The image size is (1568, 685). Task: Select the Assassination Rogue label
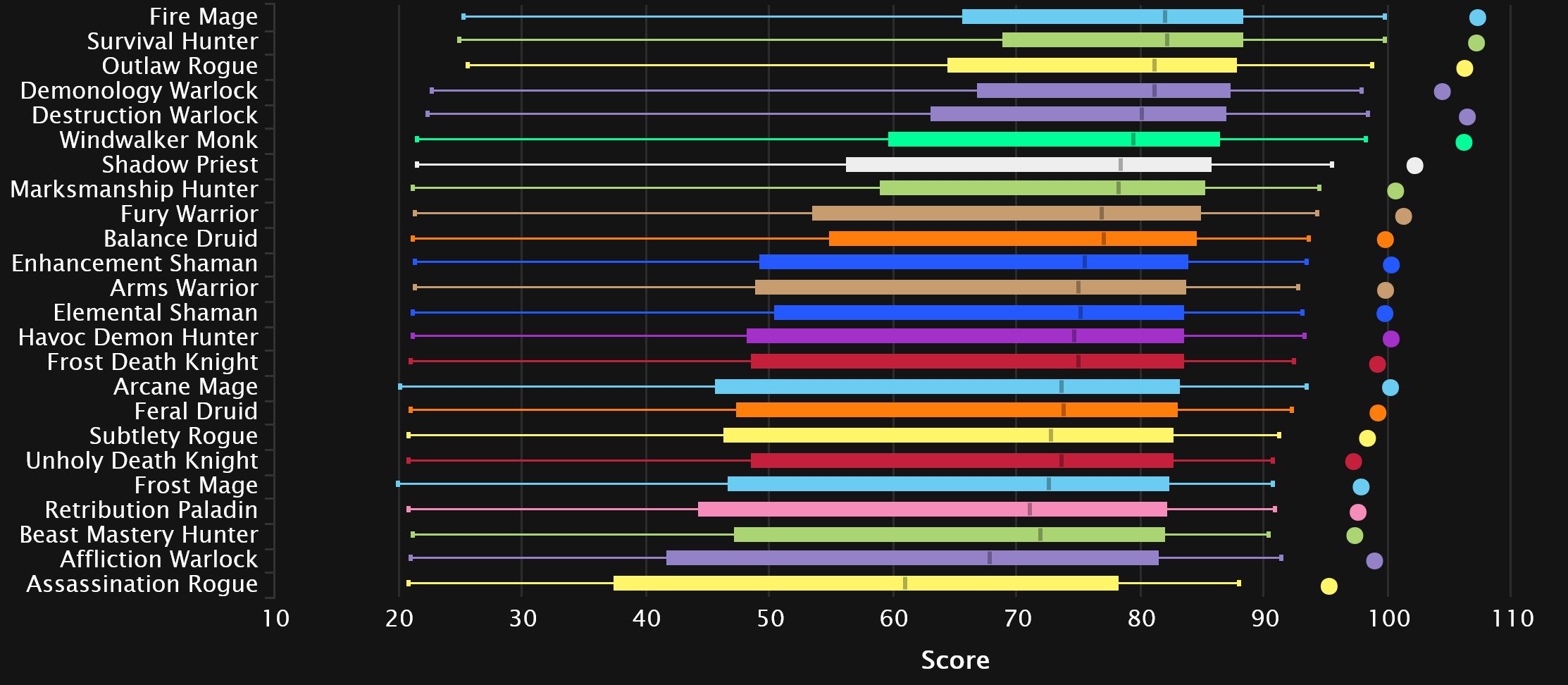(x=142, y=584)
